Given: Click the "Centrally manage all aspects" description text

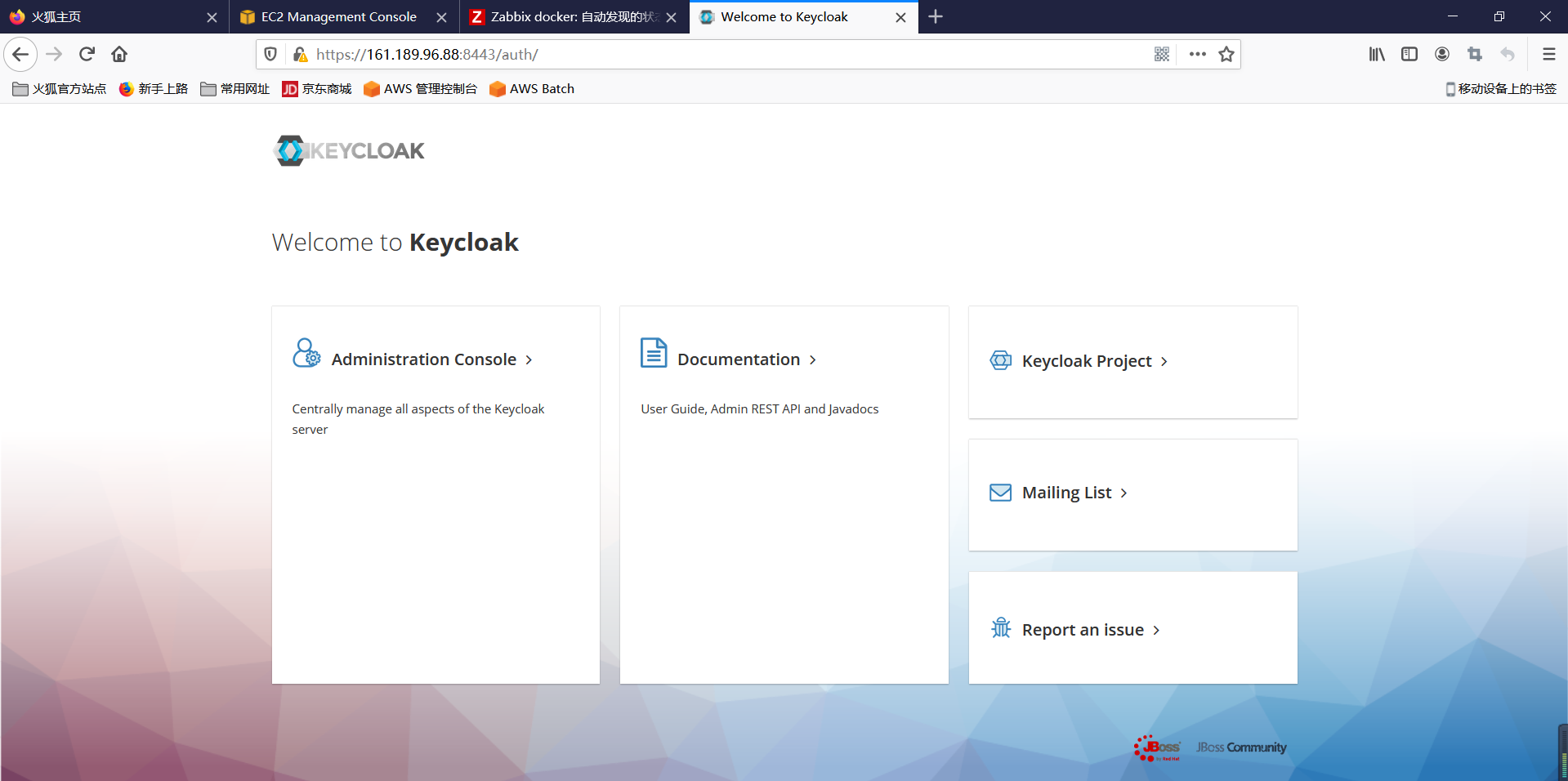Looking at the screenshot, I should (x=418, y=419).
